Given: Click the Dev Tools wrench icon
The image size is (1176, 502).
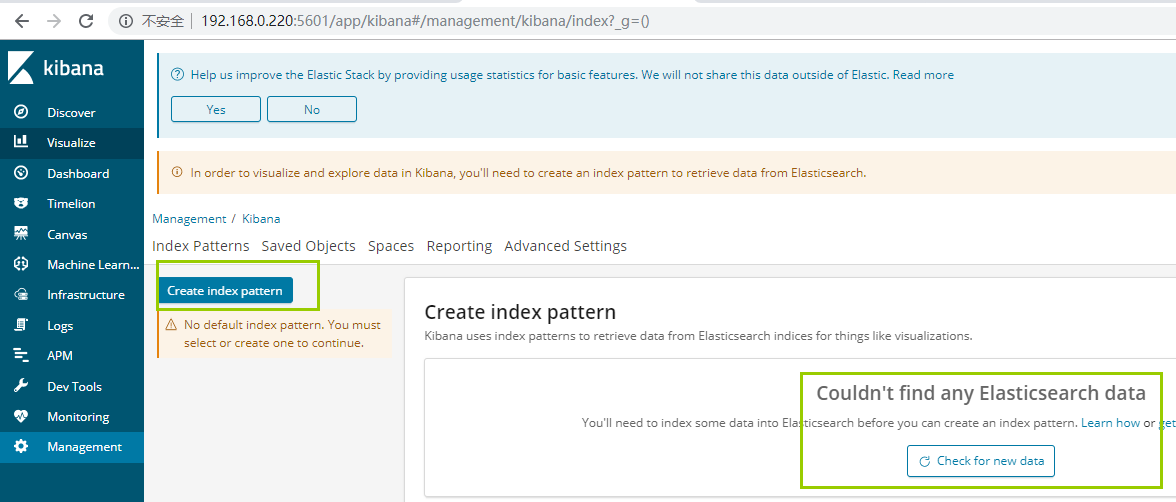Looking at the screenshot, I should click(21, 386).
